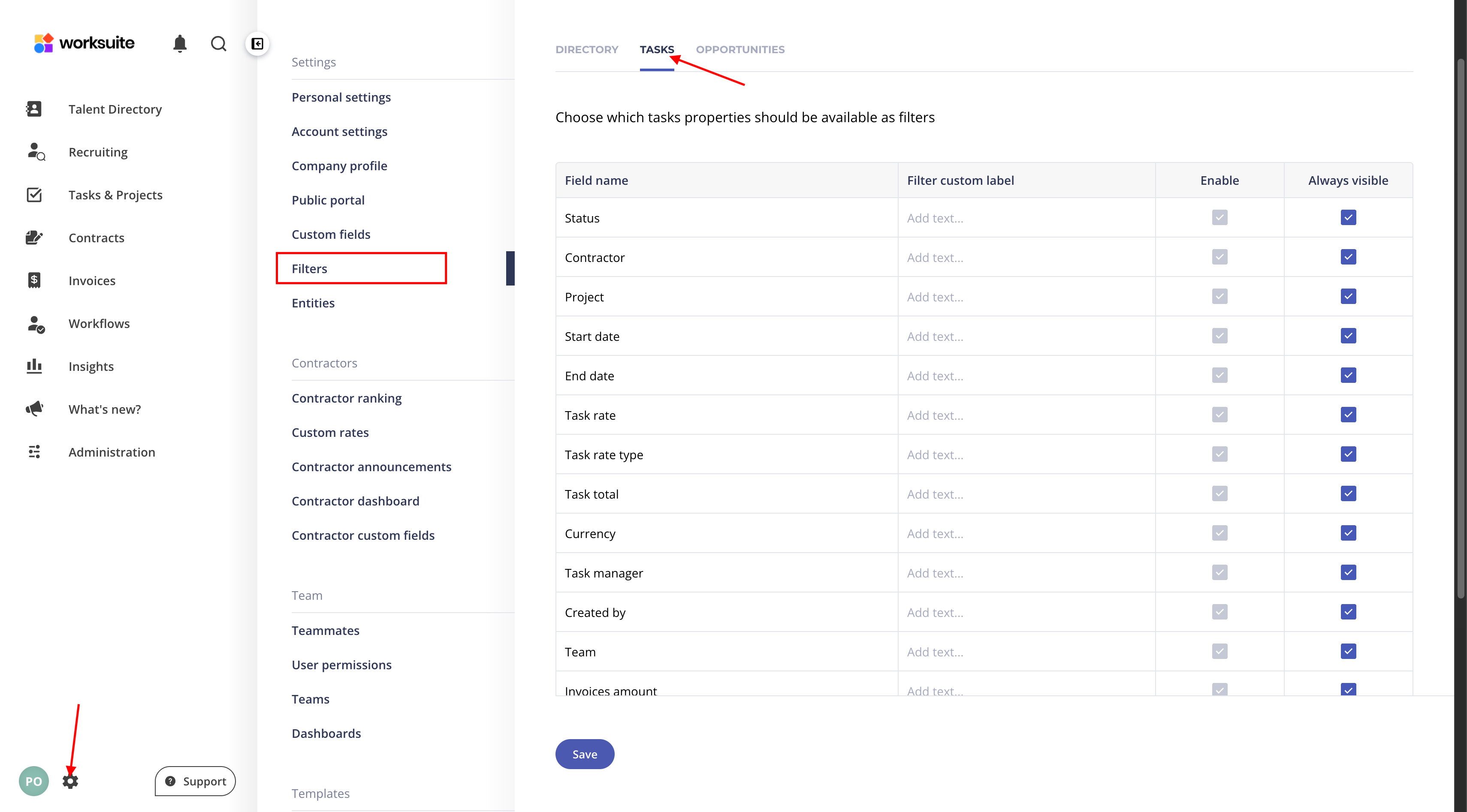
Task: Click the search magnifier icon
Action: pyautogui.click(x=218, y=43)
